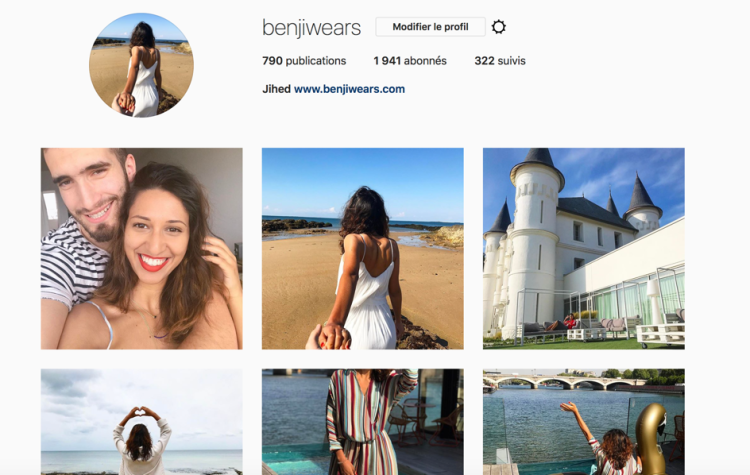Screen dimensions: 750x475
Task: Click the benjiwears username heading
Action: [311, 27]
